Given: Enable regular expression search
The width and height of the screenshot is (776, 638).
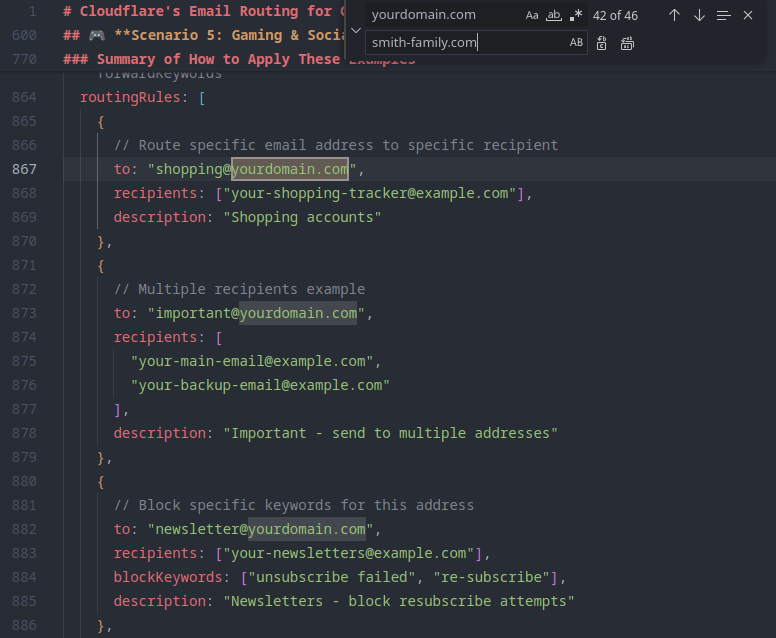Looking at the screenshot, I should (x=576, y=16).
